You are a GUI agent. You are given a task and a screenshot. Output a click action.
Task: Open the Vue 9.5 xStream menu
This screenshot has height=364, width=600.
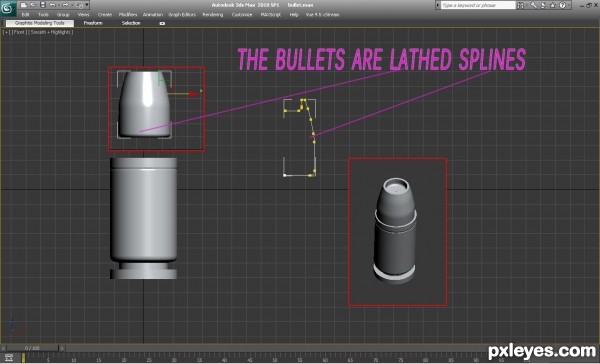(x=322, y=15)
